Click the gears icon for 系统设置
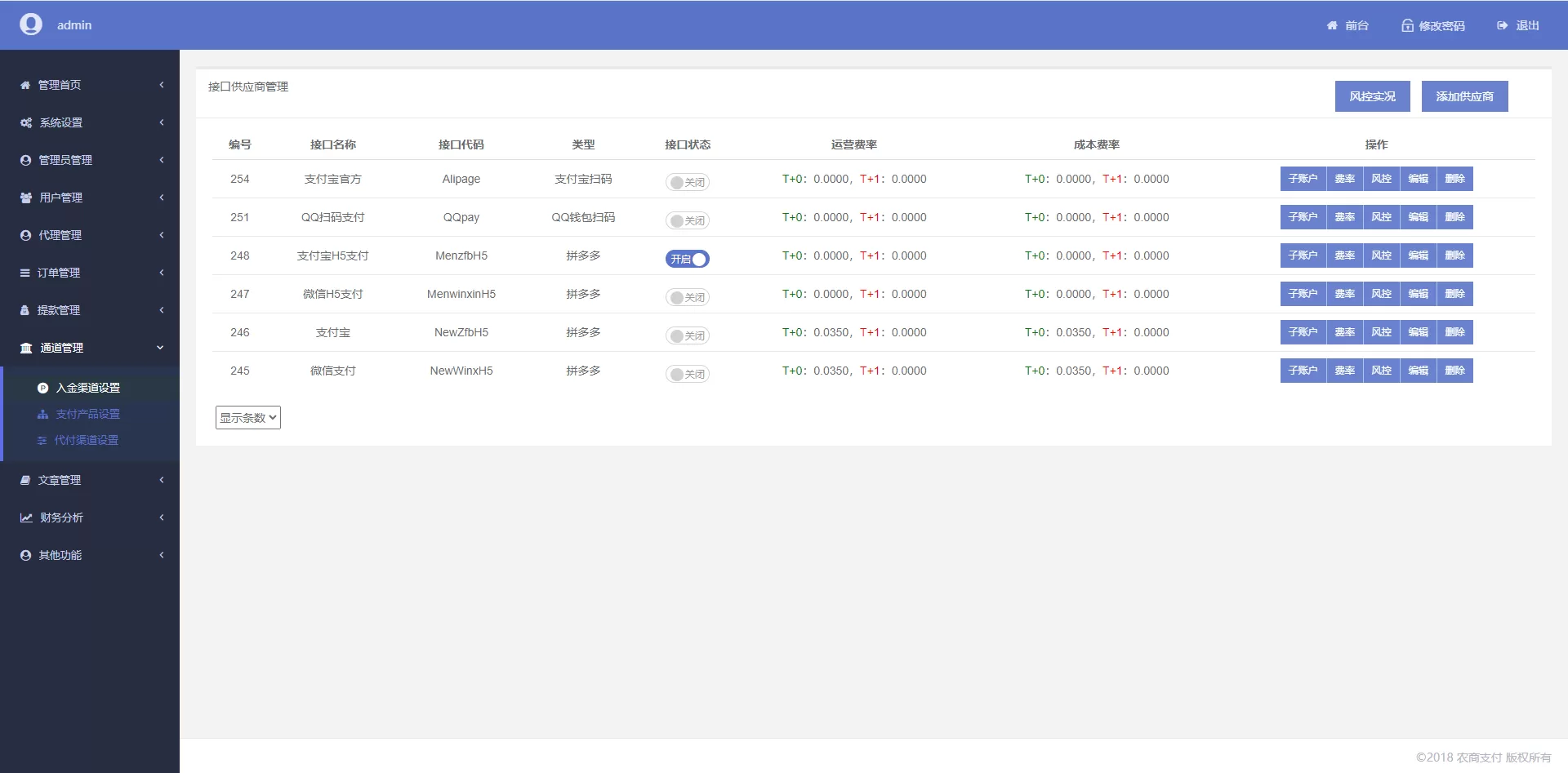The width and height of the screenshot is (1568, 773). click(x=26, y=122)
